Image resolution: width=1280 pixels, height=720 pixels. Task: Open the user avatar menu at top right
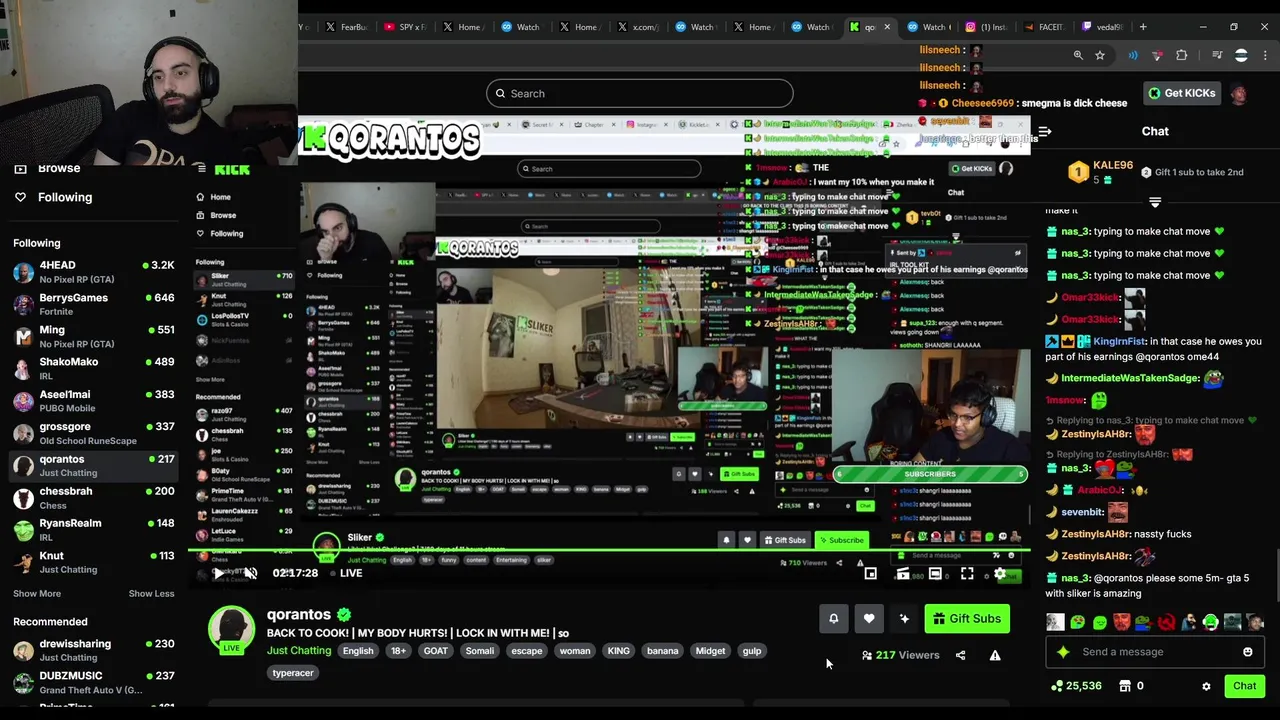tap(1239, 94)
